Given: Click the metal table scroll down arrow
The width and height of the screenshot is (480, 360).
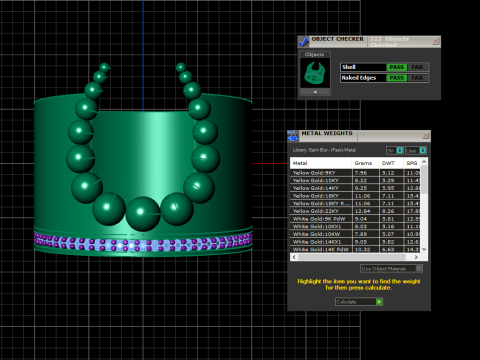Looking at the screenshot, I should click(424, 249).
